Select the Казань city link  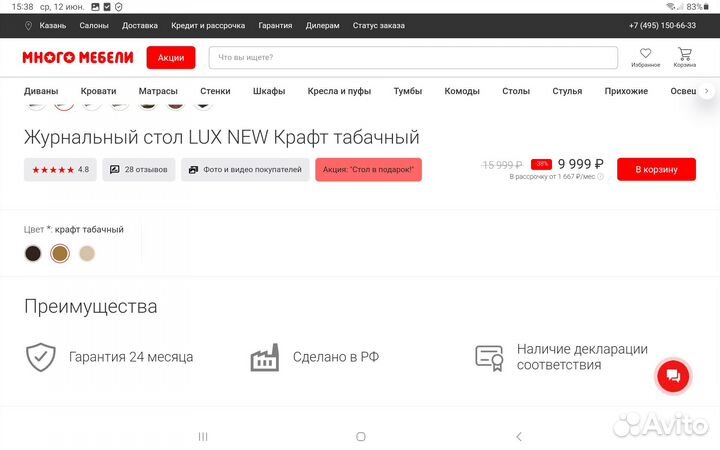(52, 26)
